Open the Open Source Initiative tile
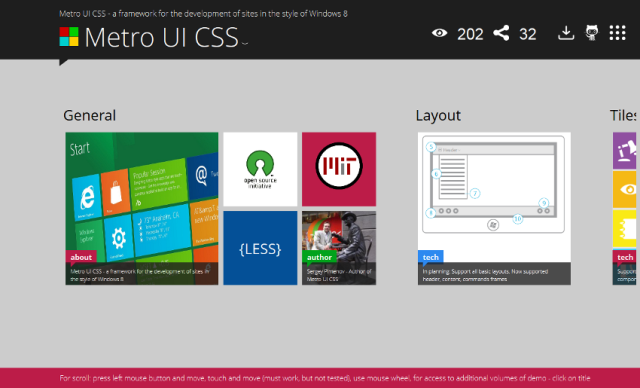Screen dimensions: 640x388 (260, 169)
